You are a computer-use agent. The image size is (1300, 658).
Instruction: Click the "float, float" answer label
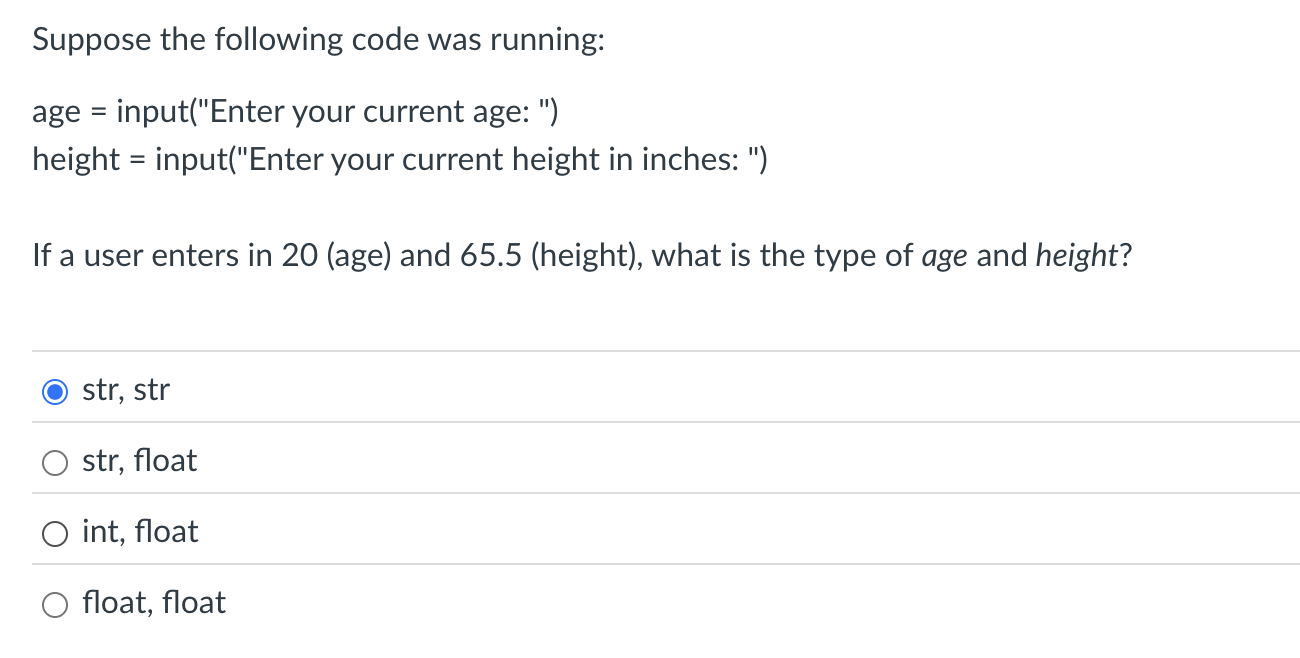tap(154, 604)
